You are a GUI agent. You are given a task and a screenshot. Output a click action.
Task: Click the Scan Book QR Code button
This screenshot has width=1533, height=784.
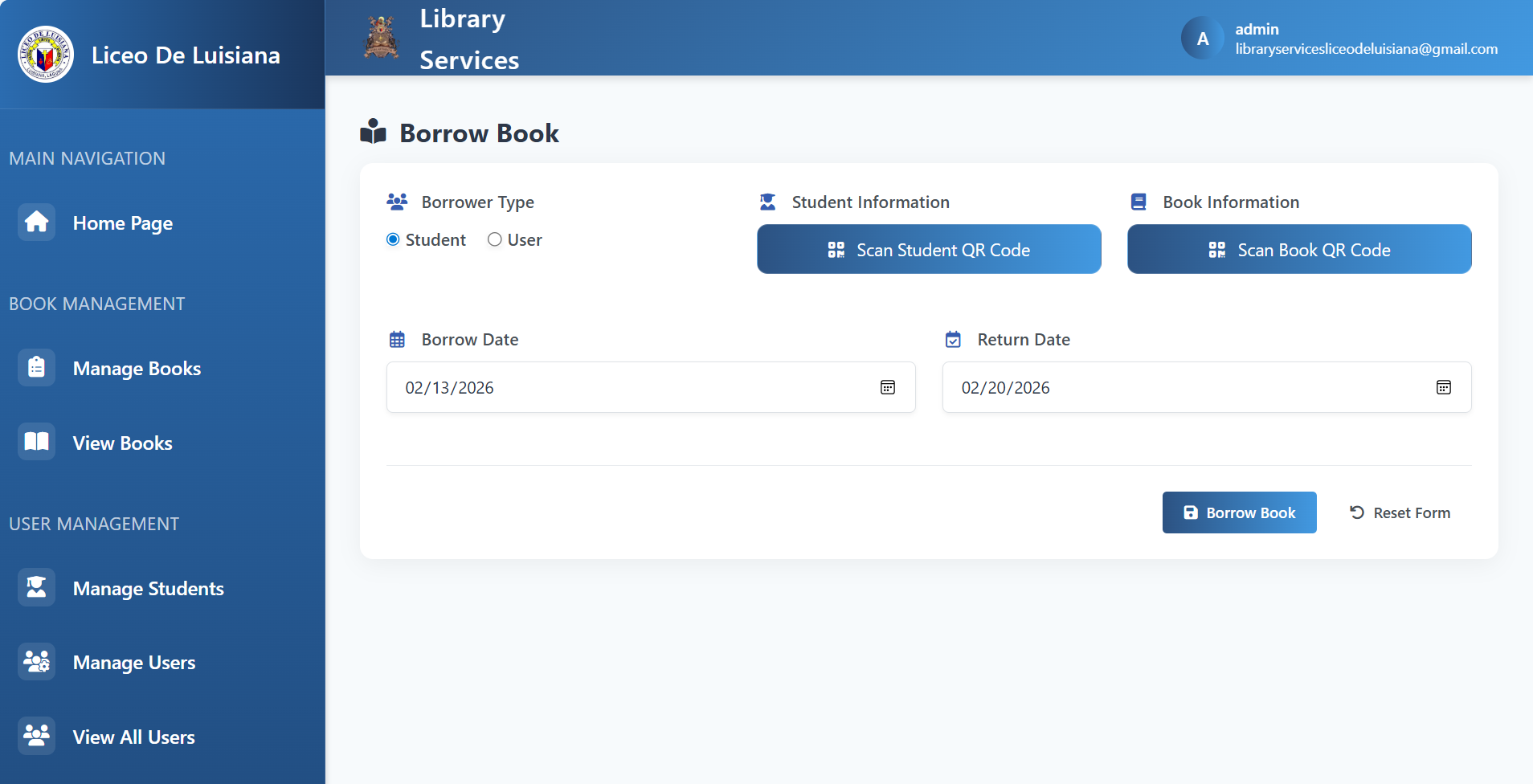(1298, 249)
